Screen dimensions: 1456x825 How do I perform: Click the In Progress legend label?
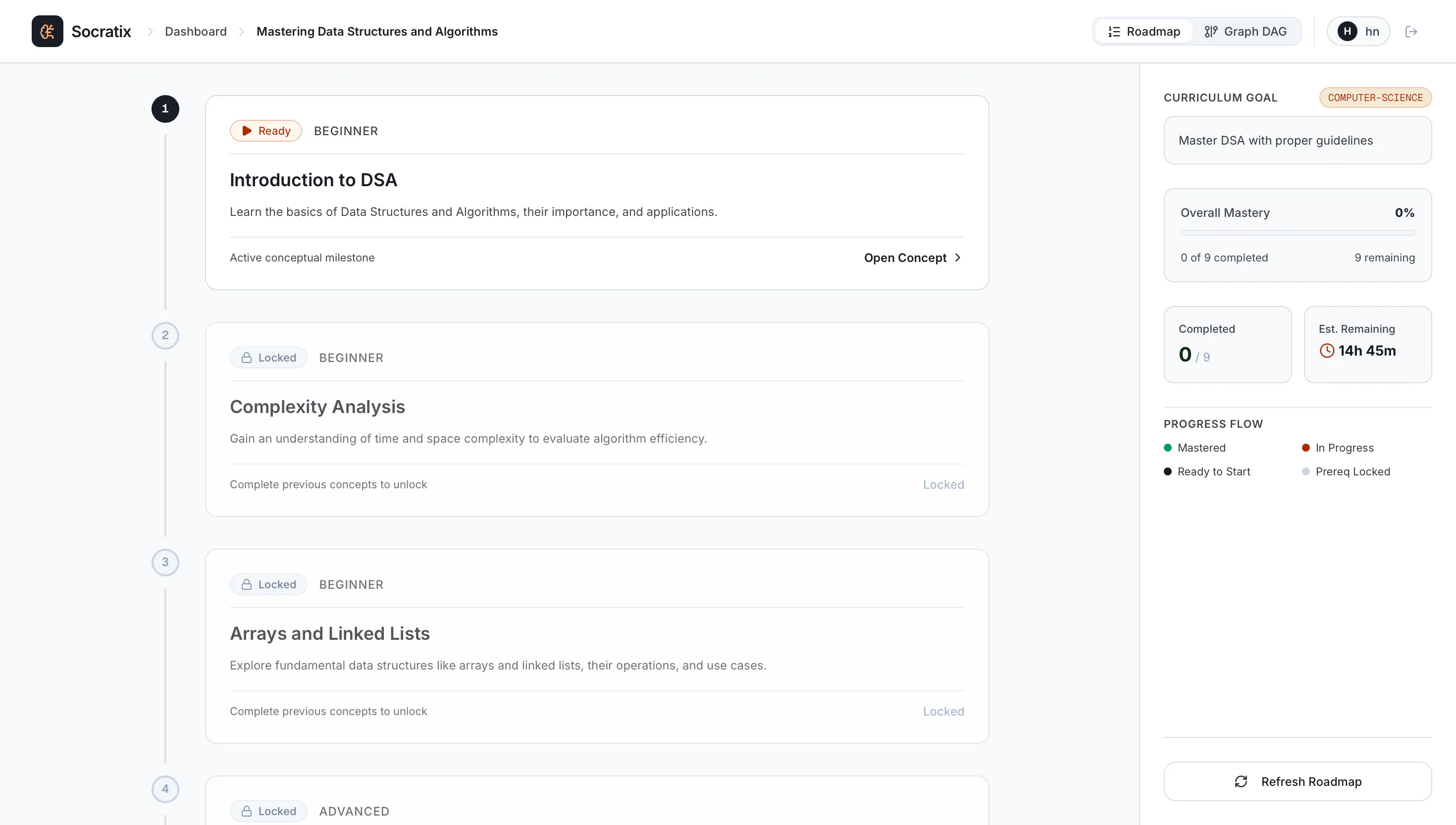click(1345, 448)
